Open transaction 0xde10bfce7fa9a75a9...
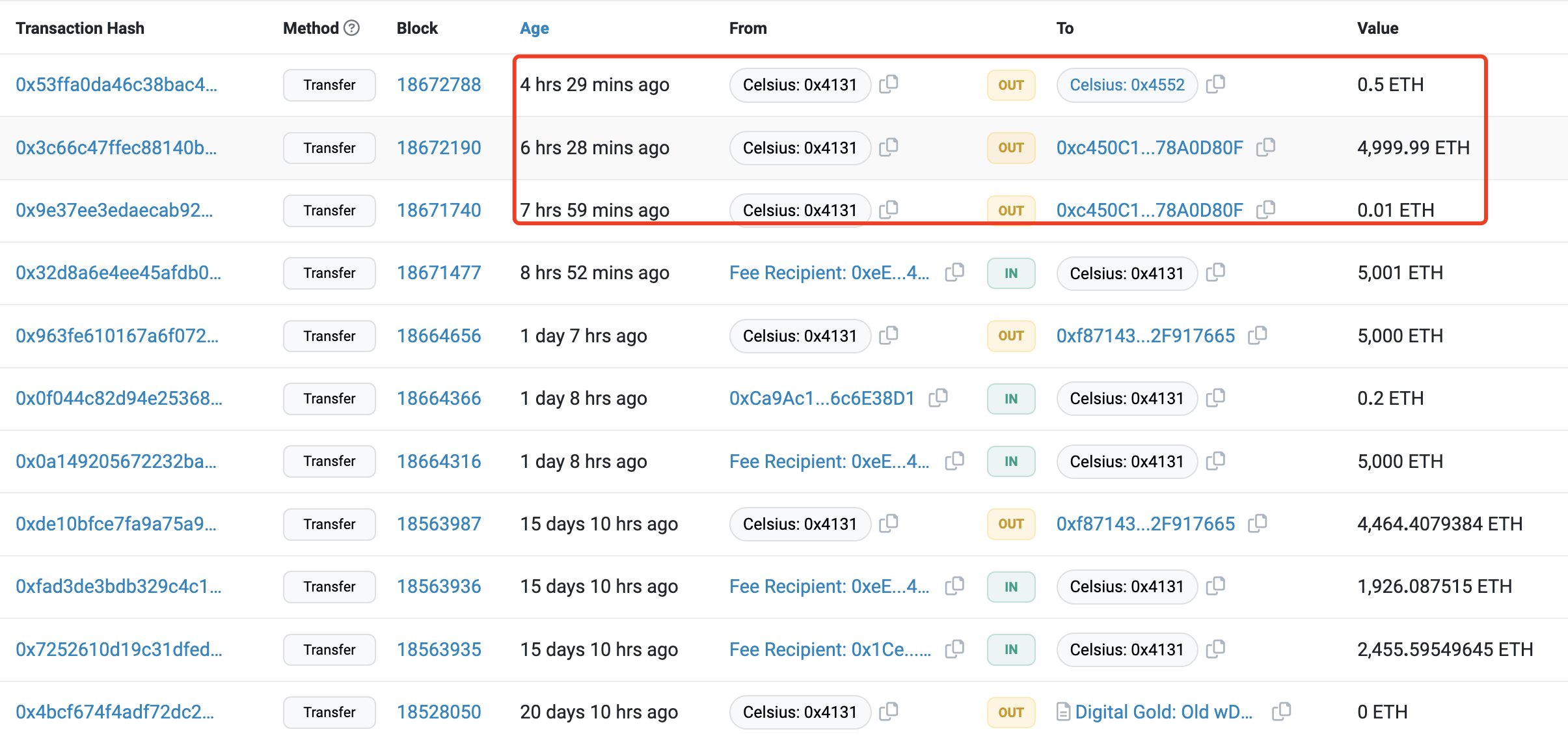The width and height of the screenshot is (1568, 738). [116, 524]
